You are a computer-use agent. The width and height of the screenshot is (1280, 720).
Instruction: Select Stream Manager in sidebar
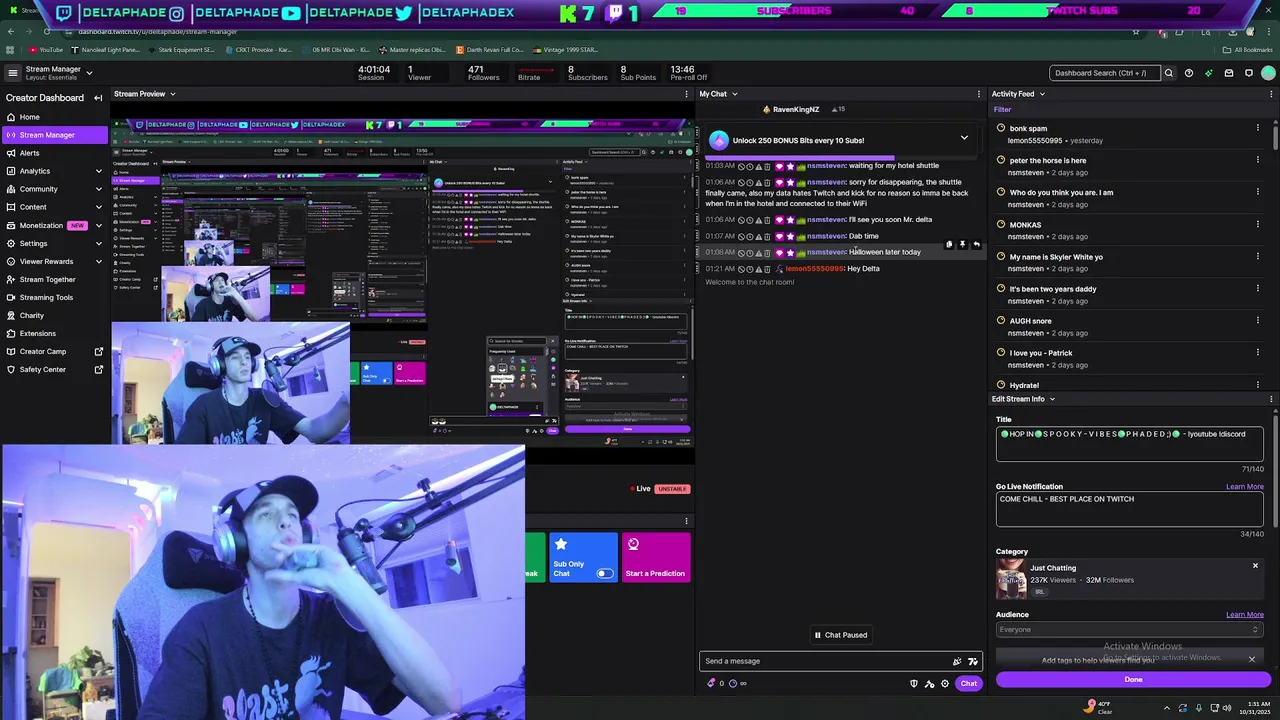[54, 135]
